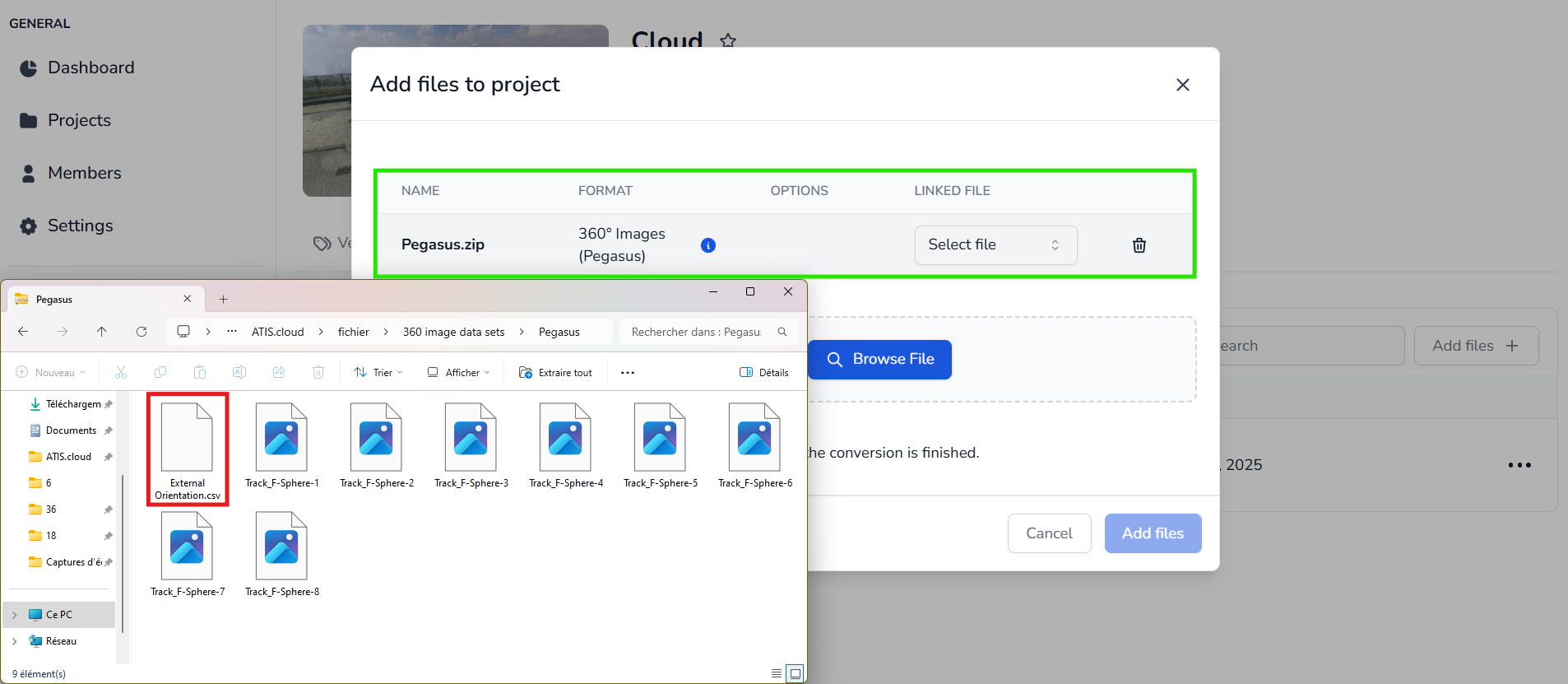Switch to details list view in status bar
Viewport: 1568px width, 684px height.
[x=777, y=673]
